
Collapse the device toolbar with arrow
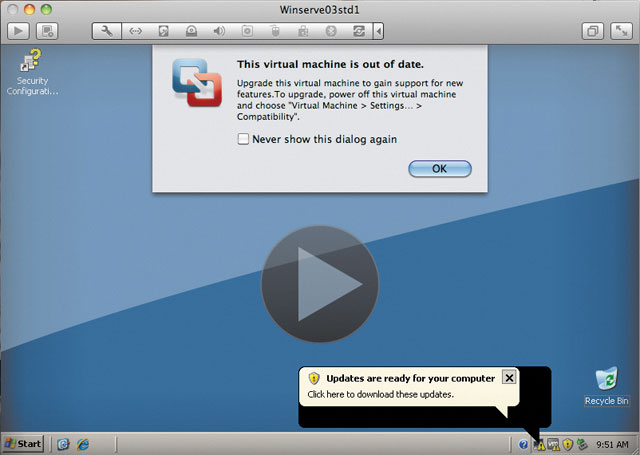click(x=378, y=31)
